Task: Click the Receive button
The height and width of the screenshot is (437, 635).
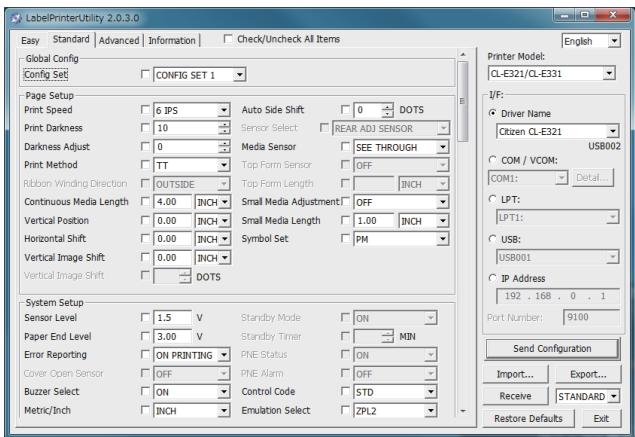Action: point(515,396)
